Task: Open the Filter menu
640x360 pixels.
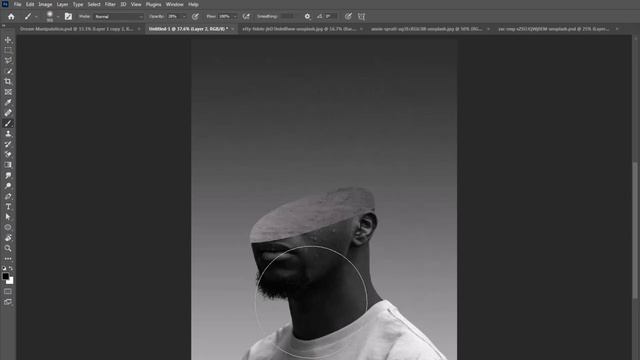Action: pos(110,4)
